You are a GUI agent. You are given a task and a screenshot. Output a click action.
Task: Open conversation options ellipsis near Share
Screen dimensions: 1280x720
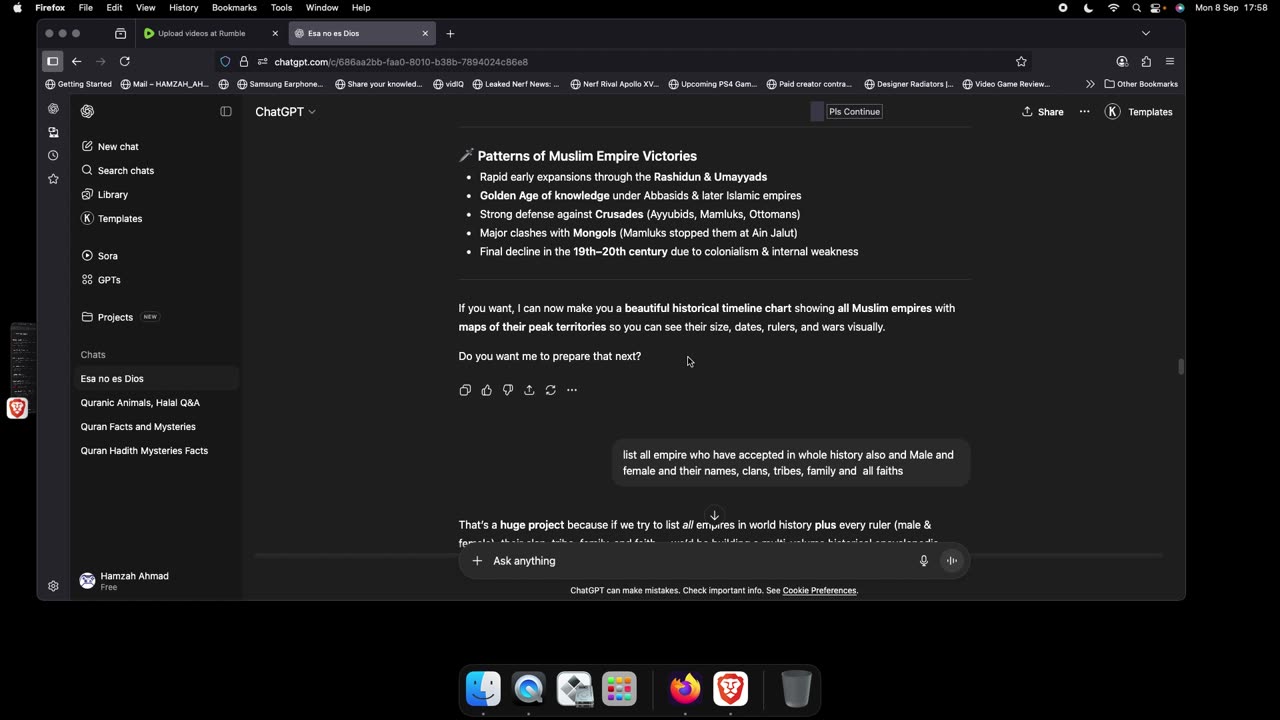tap(1084, 112)
